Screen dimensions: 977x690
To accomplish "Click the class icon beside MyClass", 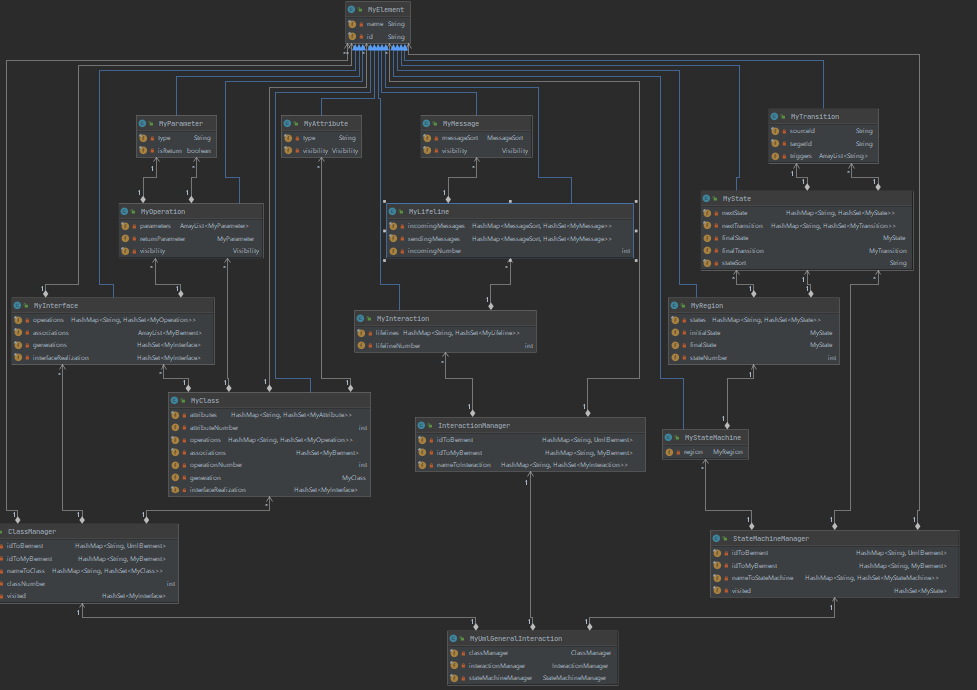I will tap(174, 400).
